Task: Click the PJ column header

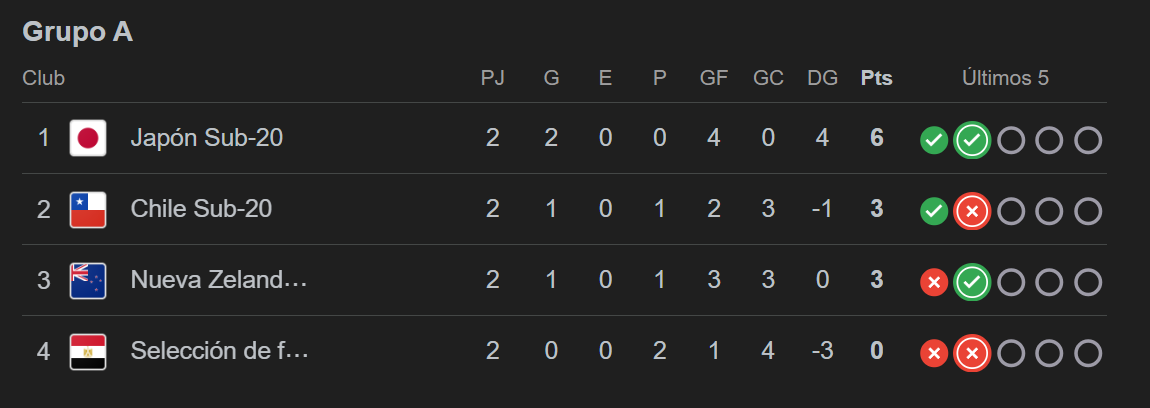Action: click(493, 78)
